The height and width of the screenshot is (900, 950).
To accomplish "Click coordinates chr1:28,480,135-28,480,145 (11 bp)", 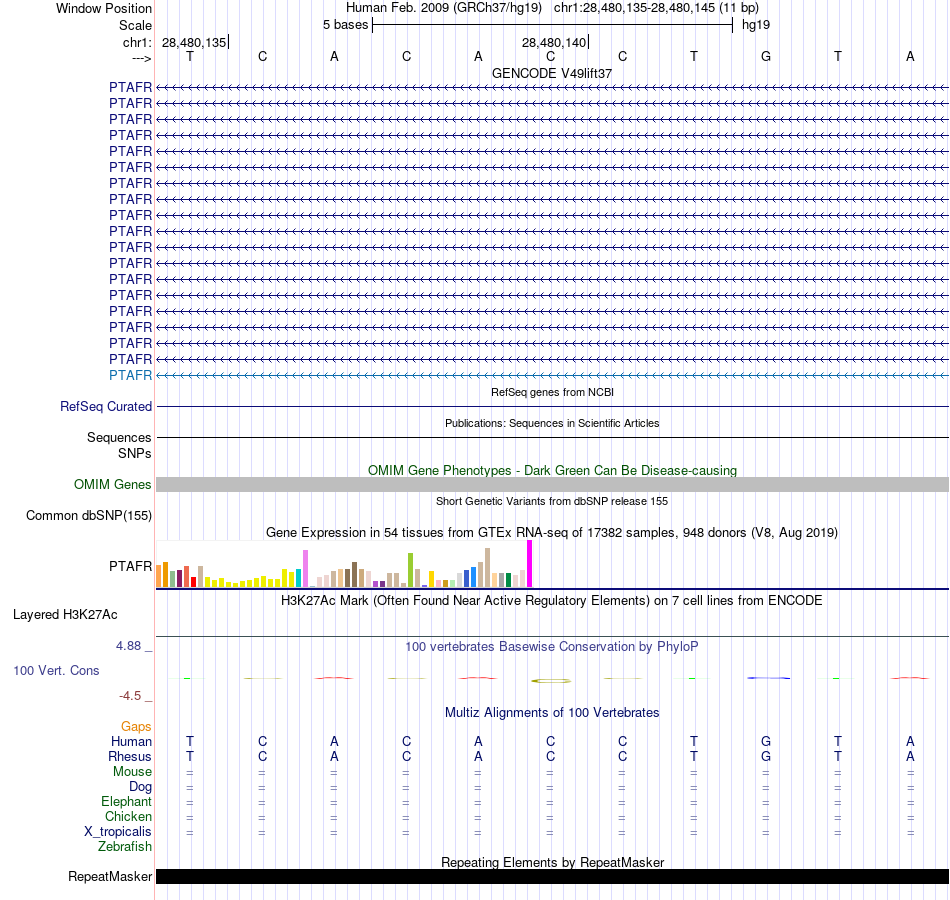I will click(x=656, y=8).
